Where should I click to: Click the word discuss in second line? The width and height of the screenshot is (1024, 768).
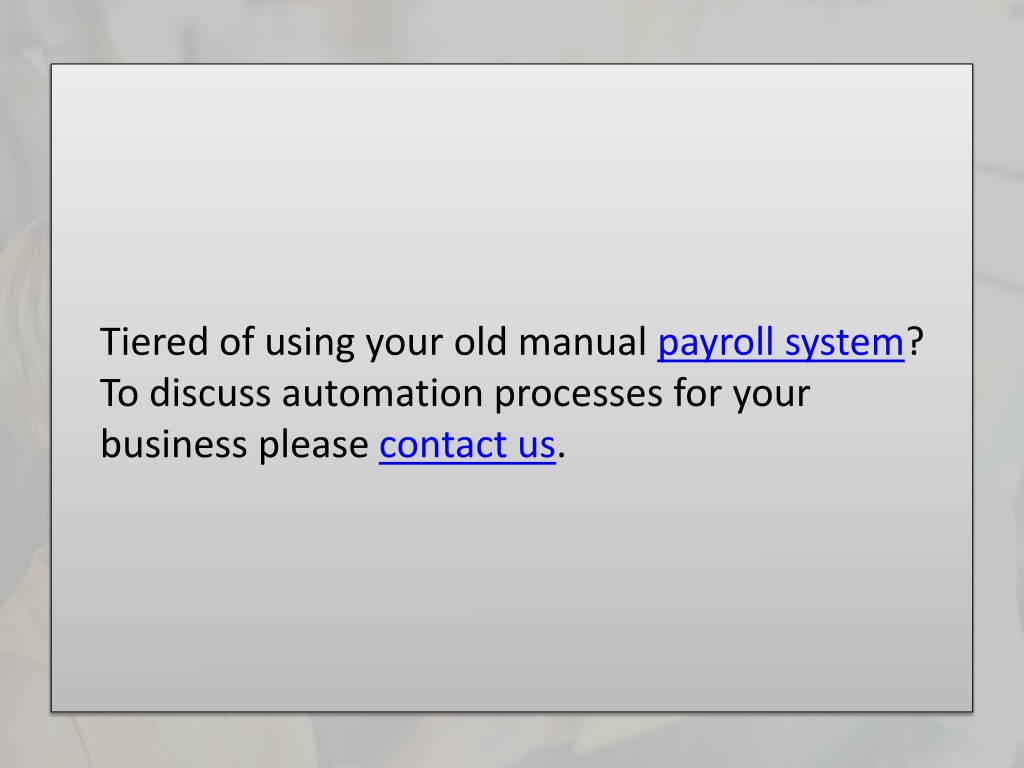pyautogui.click(x=210, y=393)
